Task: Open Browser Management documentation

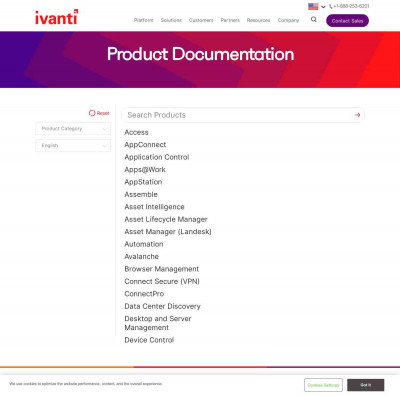Action: [161, 269]
